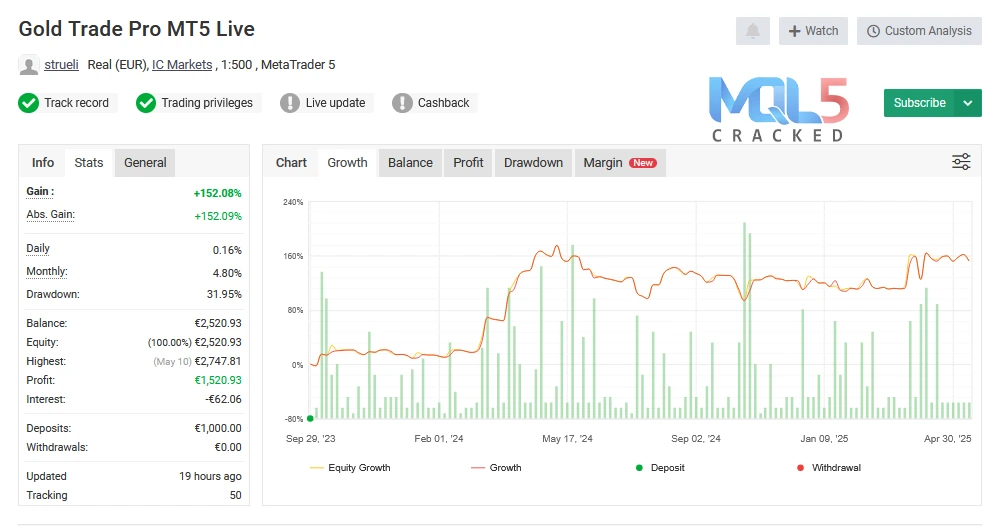Click the Gold Trade Pro MT5 Live title

136,29
